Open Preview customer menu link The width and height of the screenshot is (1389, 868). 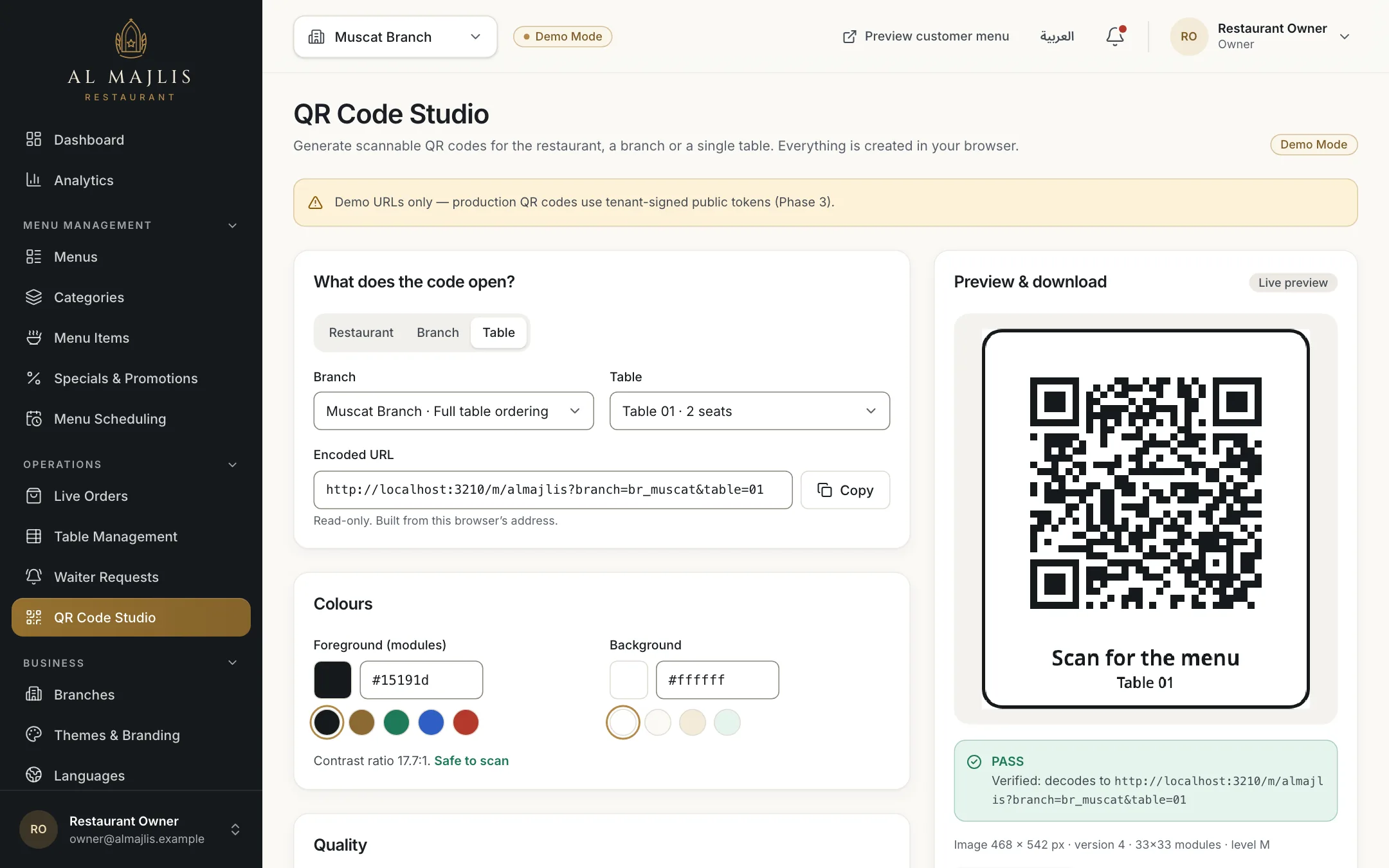click(926, 37)
